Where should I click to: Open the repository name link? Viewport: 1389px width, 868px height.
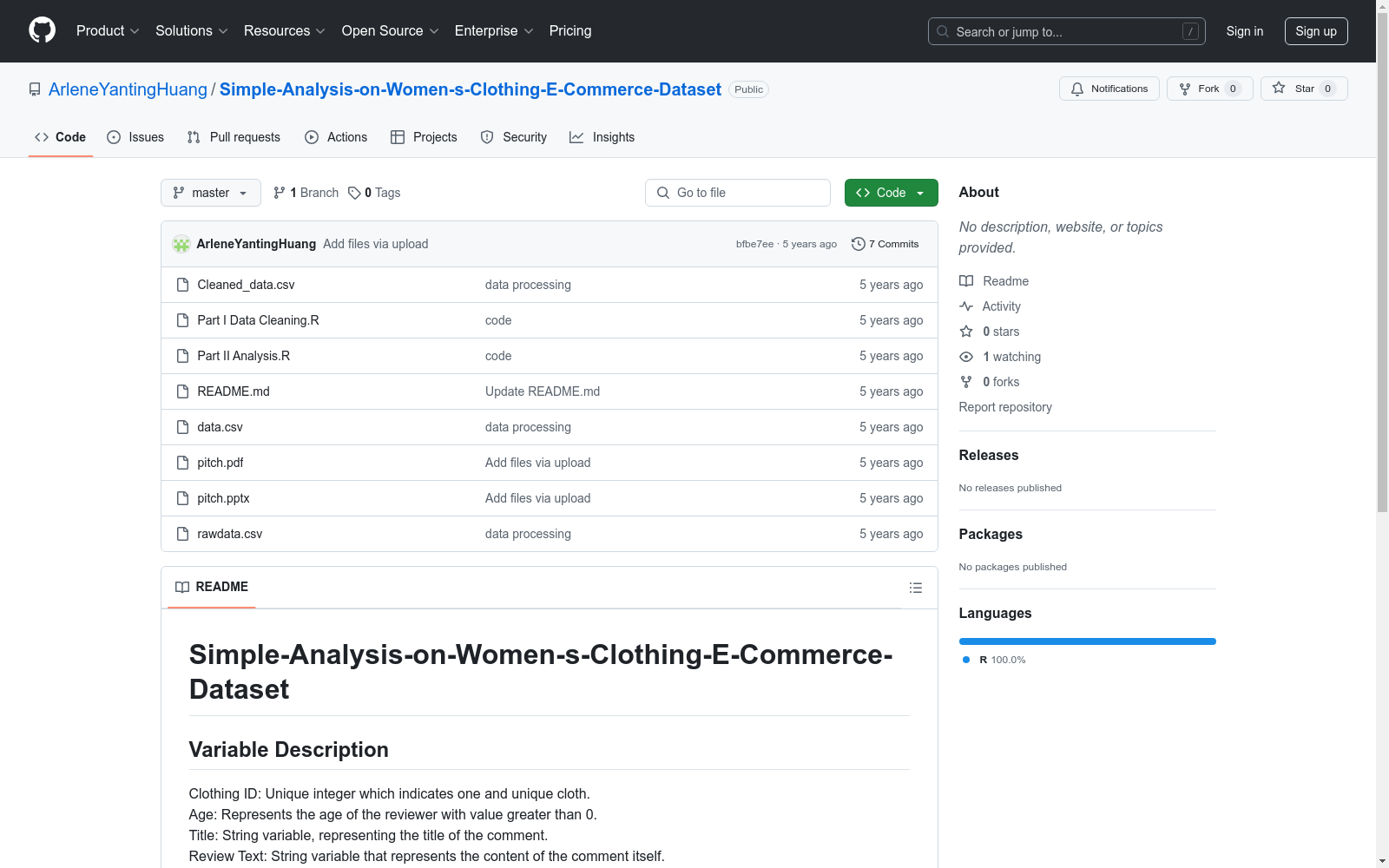point(471,89)
